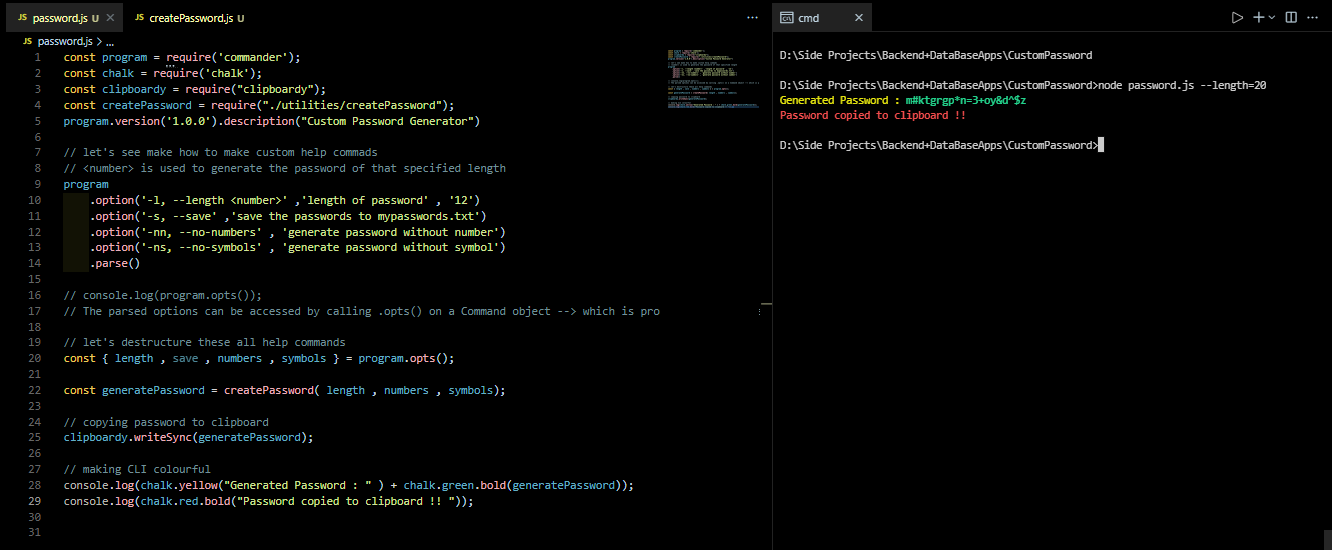Image resolution: width=1332 pixels, height=550 pixels.
Task: Click clipboardy.writeSync on line 25
Action: click(127, 437)
